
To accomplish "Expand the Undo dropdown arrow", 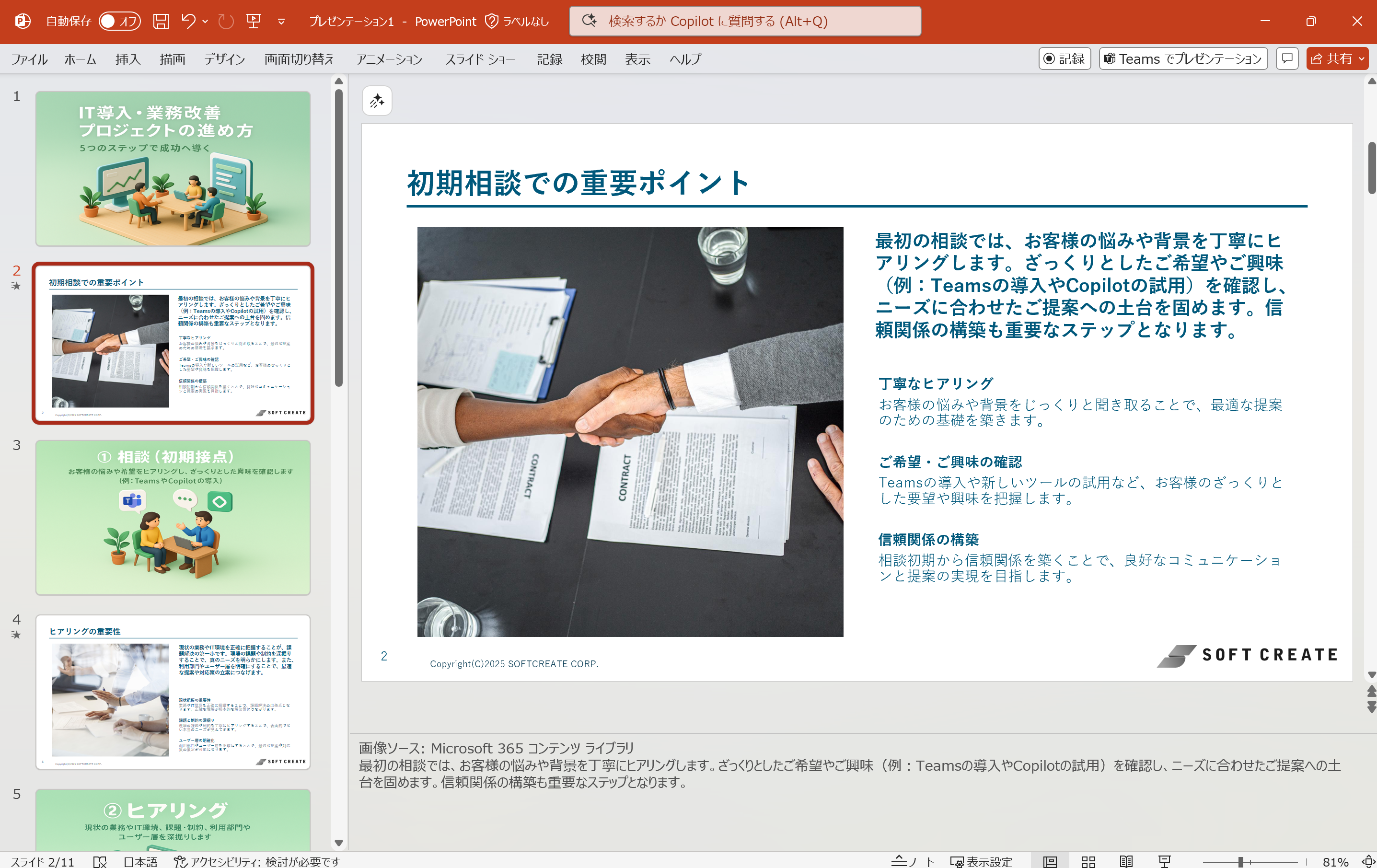I will [x=205, y=22].
